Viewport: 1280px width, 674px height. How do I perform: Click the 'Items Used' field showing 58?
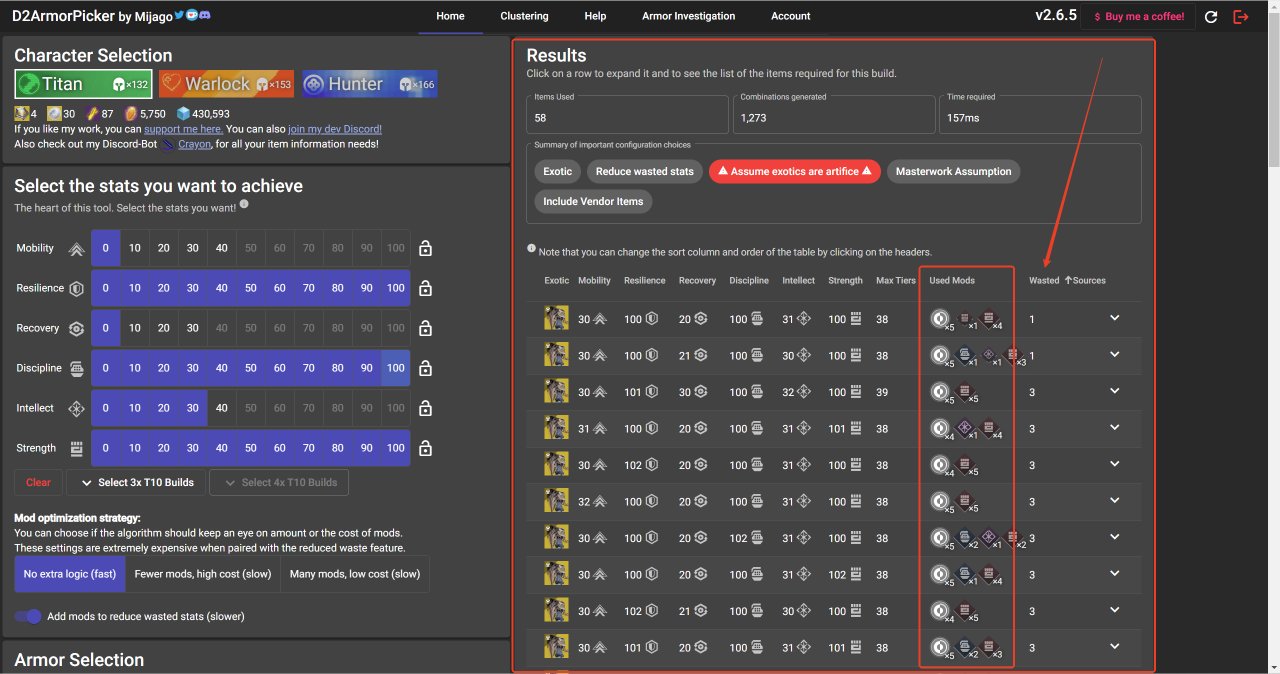pos(627,114)
